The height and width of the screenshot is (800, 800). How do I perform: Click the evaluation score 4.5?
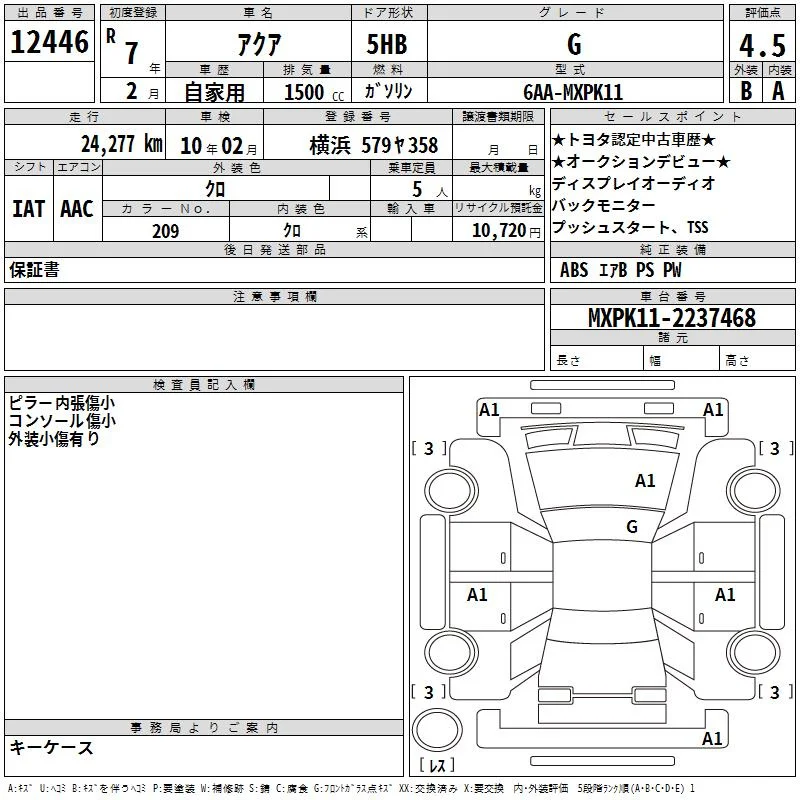(x=762, y=45)
